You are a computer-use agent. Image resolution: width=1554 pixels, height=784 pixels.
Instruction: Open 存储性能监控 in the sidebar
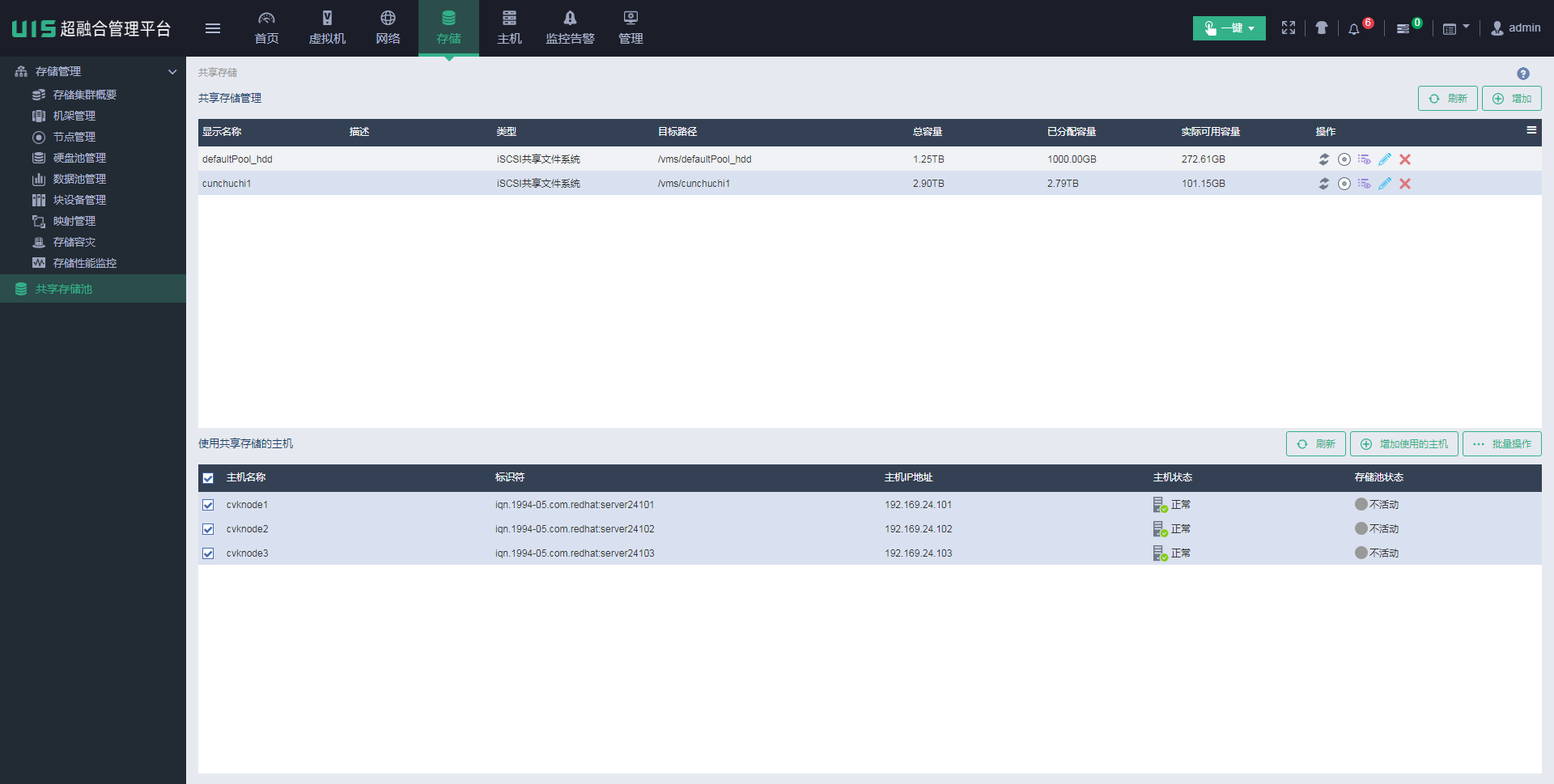pos(85,263)
